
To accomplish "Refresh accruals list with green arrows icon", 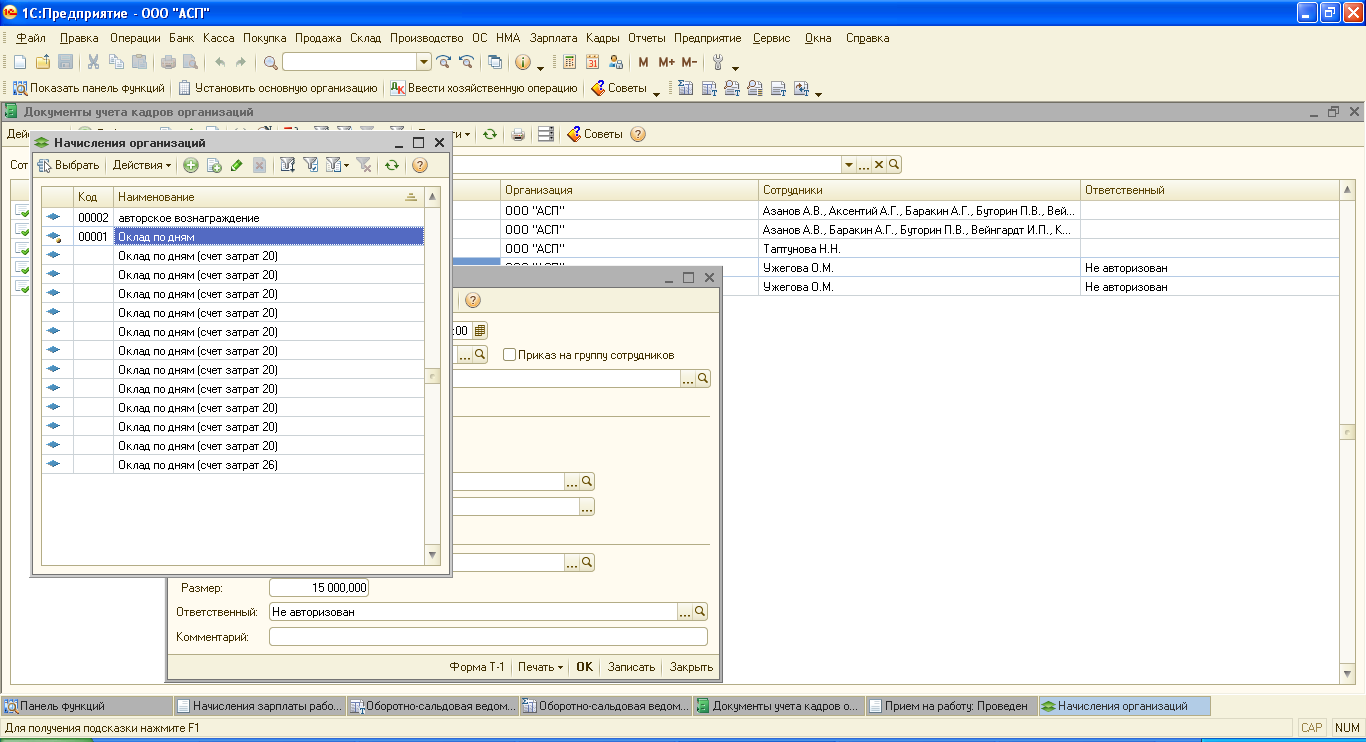I will tap(392, 165).
